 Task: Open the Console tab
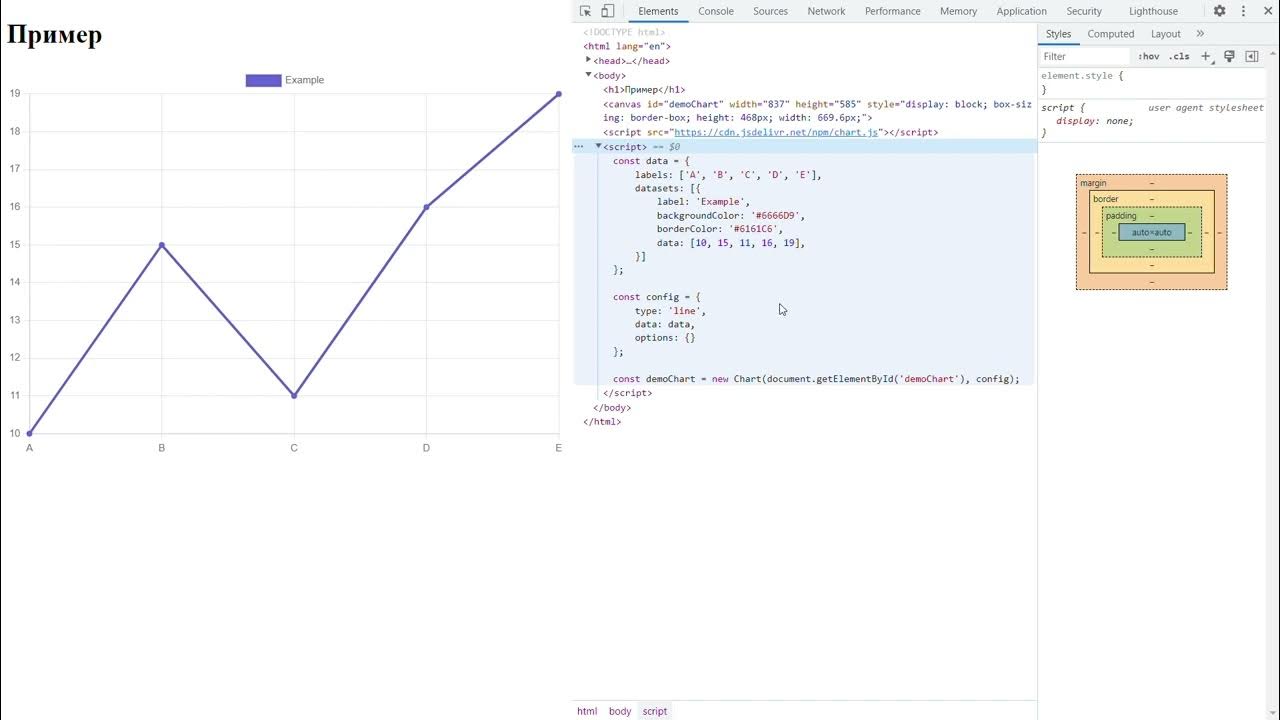(x=716, y=11)
